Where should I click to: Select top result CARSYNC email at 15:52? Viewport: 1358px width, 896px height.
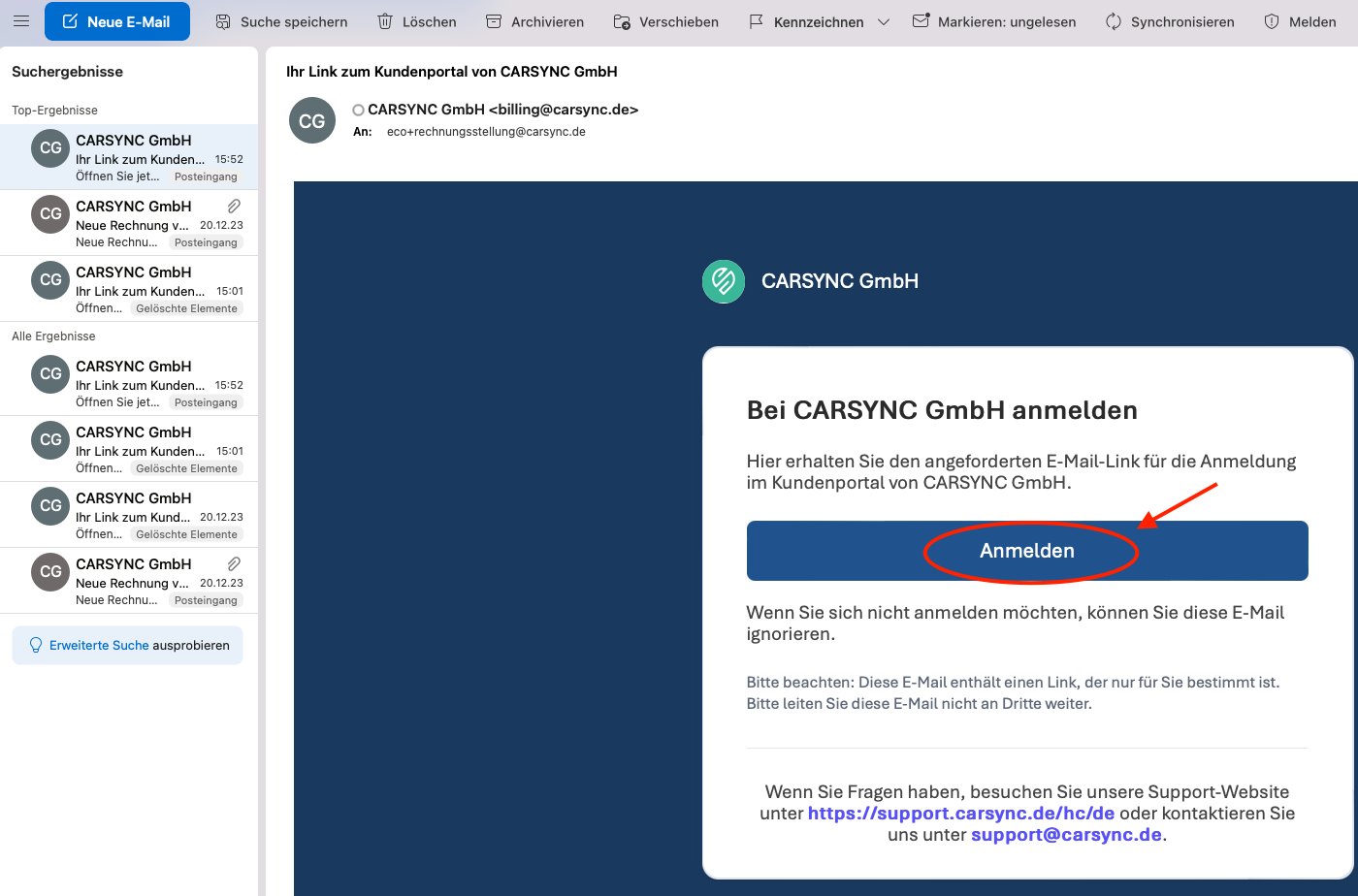click(129, 157)
